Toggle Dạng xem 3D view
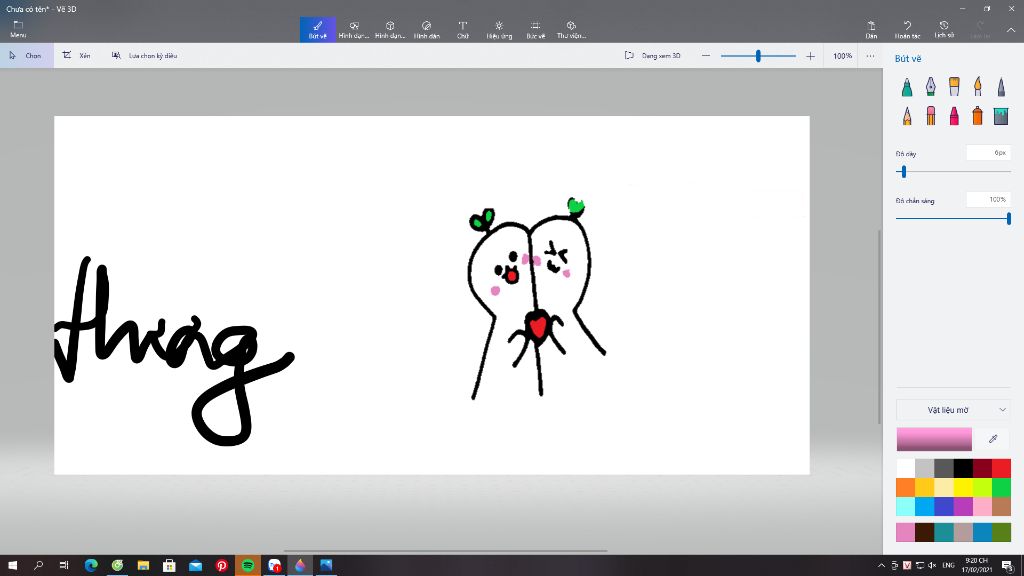 [x=653, y=56]
